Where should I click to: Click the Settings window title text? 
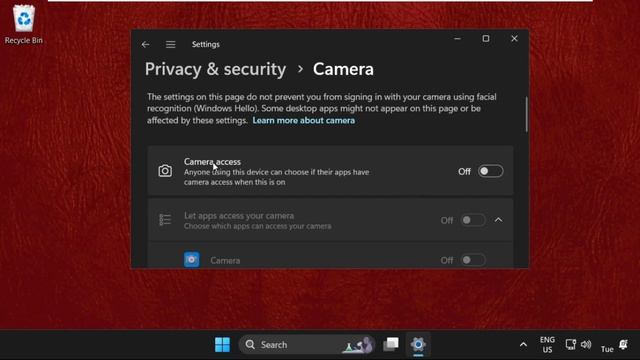(206, 44)
